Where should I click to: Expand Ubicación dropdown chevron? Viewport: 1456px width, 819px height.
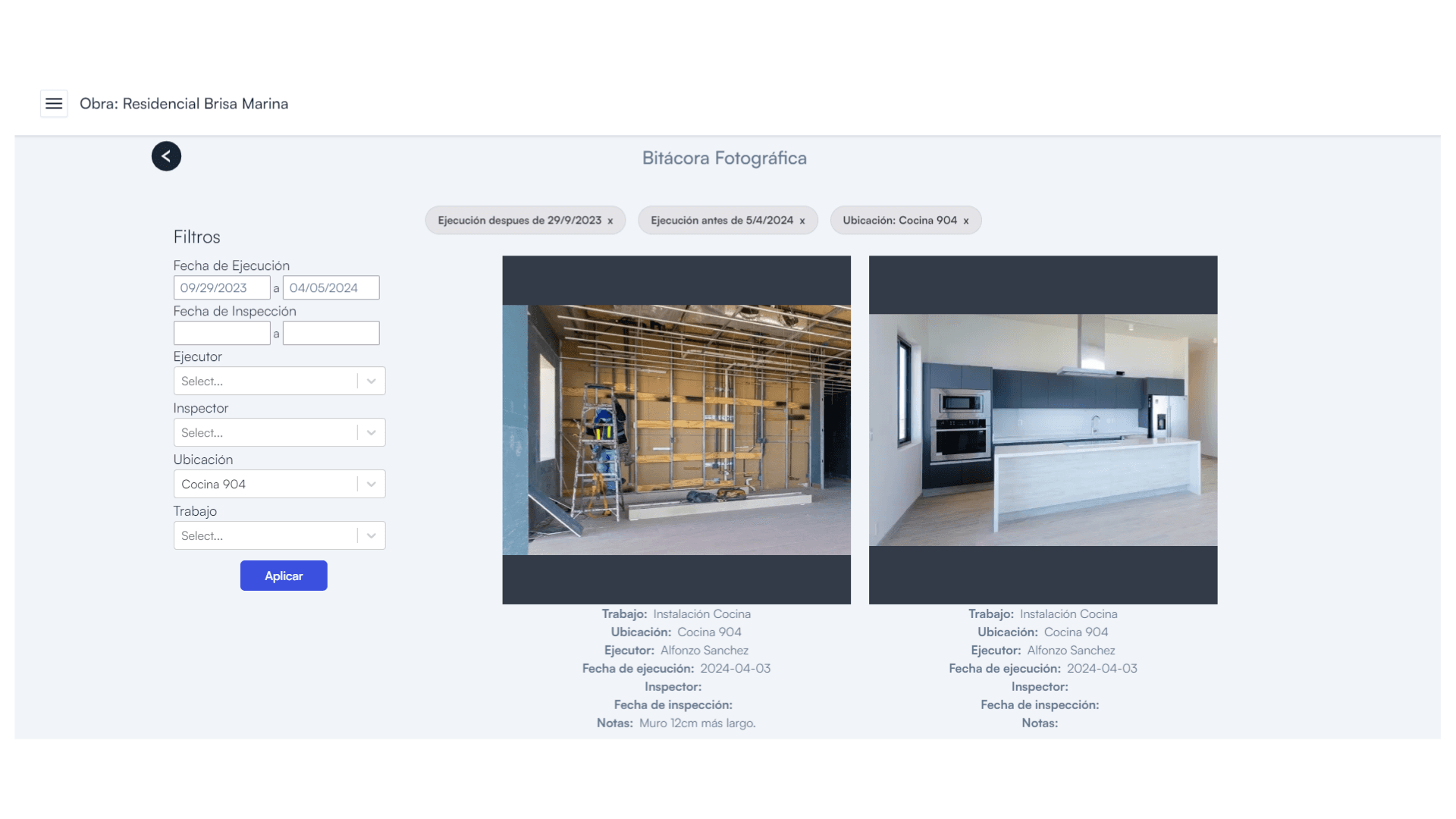tap(371, 484)
